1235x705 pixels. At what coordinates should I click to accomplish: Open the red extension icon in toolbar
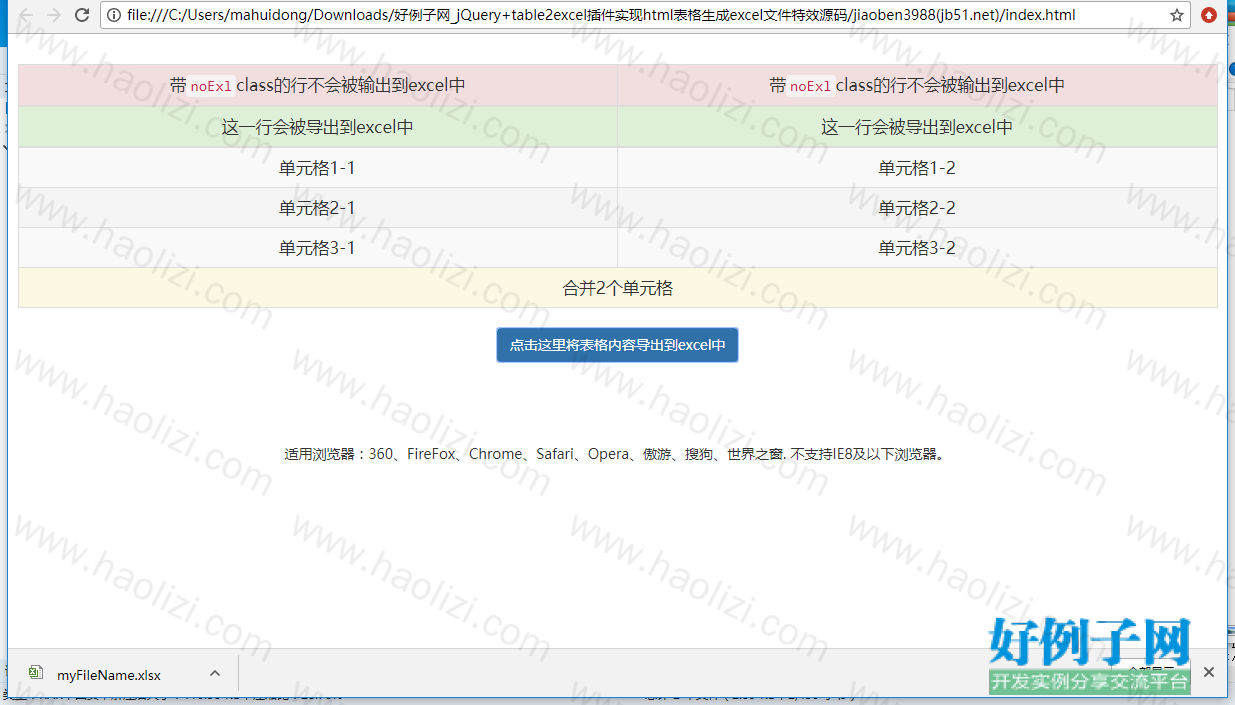[x=1209, y=15]
